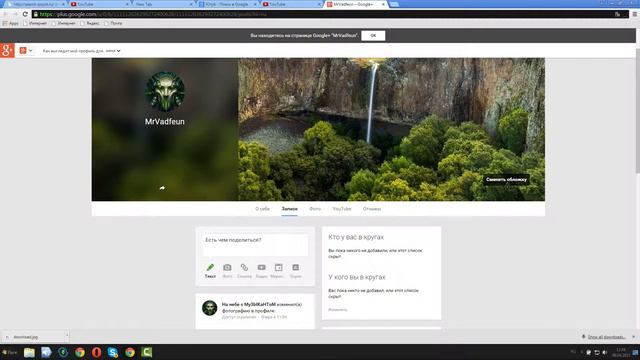The height and width of the screenshot is (360, 640).
Task: Click the Изменить link in circles card
Action: 338,310
